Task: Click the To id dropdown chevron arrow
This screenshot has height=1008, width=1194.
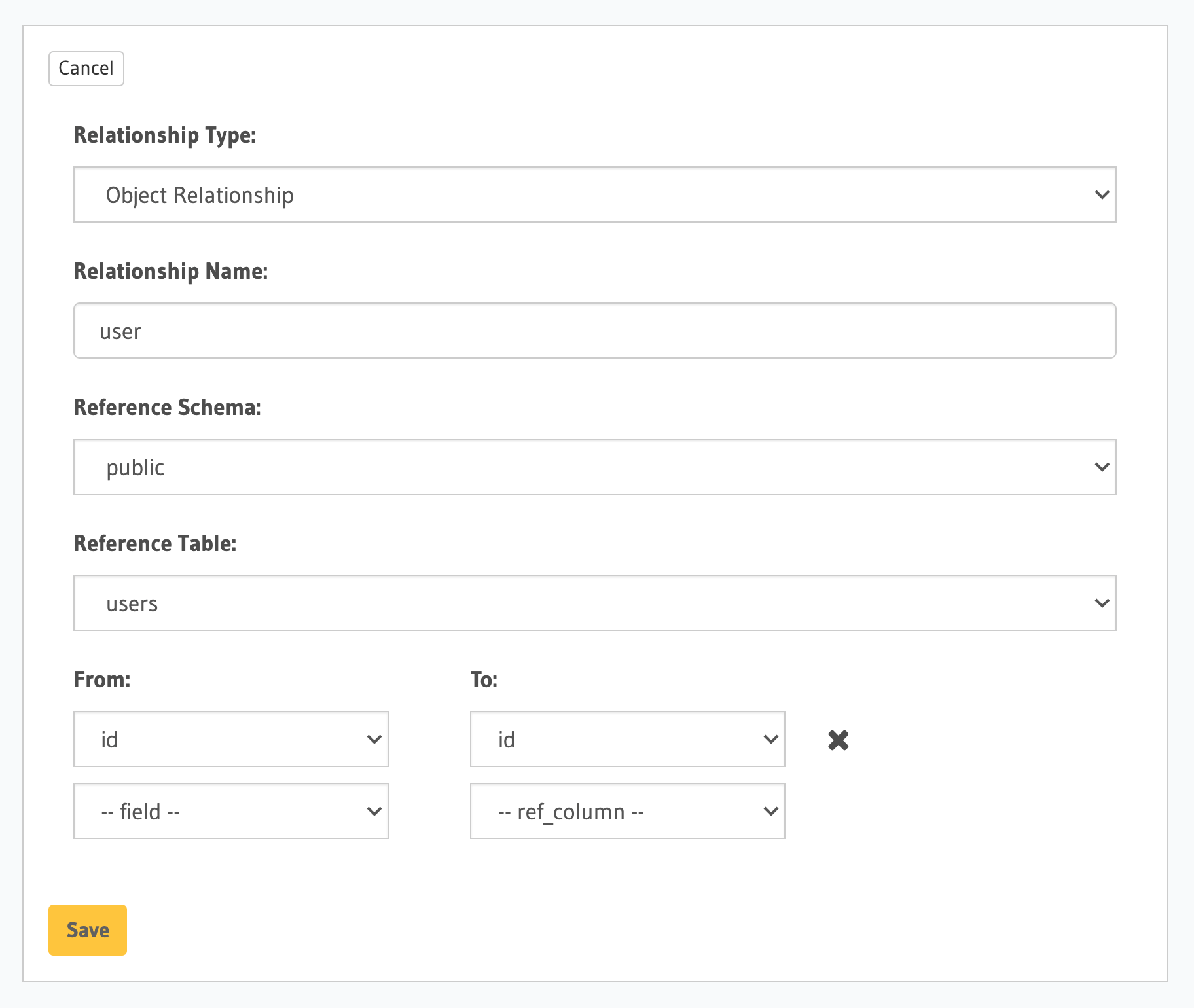Action: click(x=770, y=740)
